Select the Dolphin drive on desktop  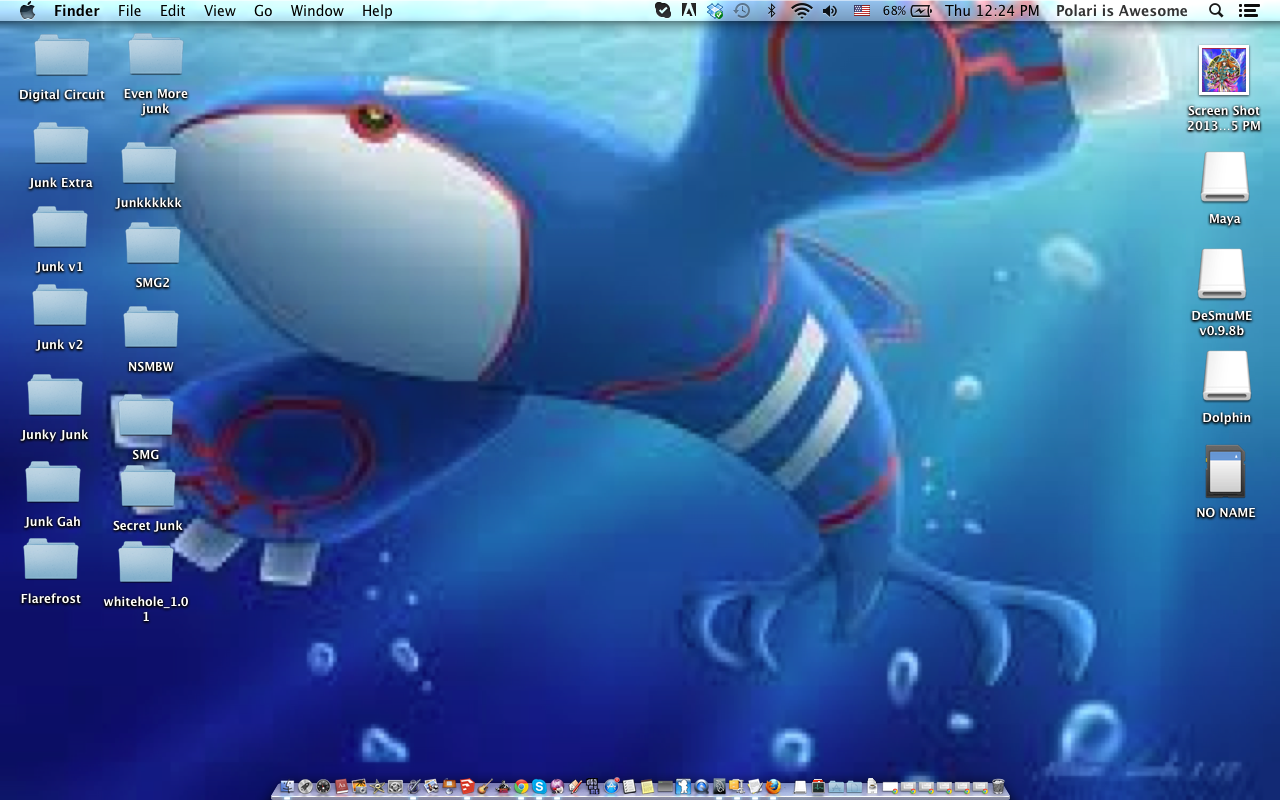point(1226,376)
